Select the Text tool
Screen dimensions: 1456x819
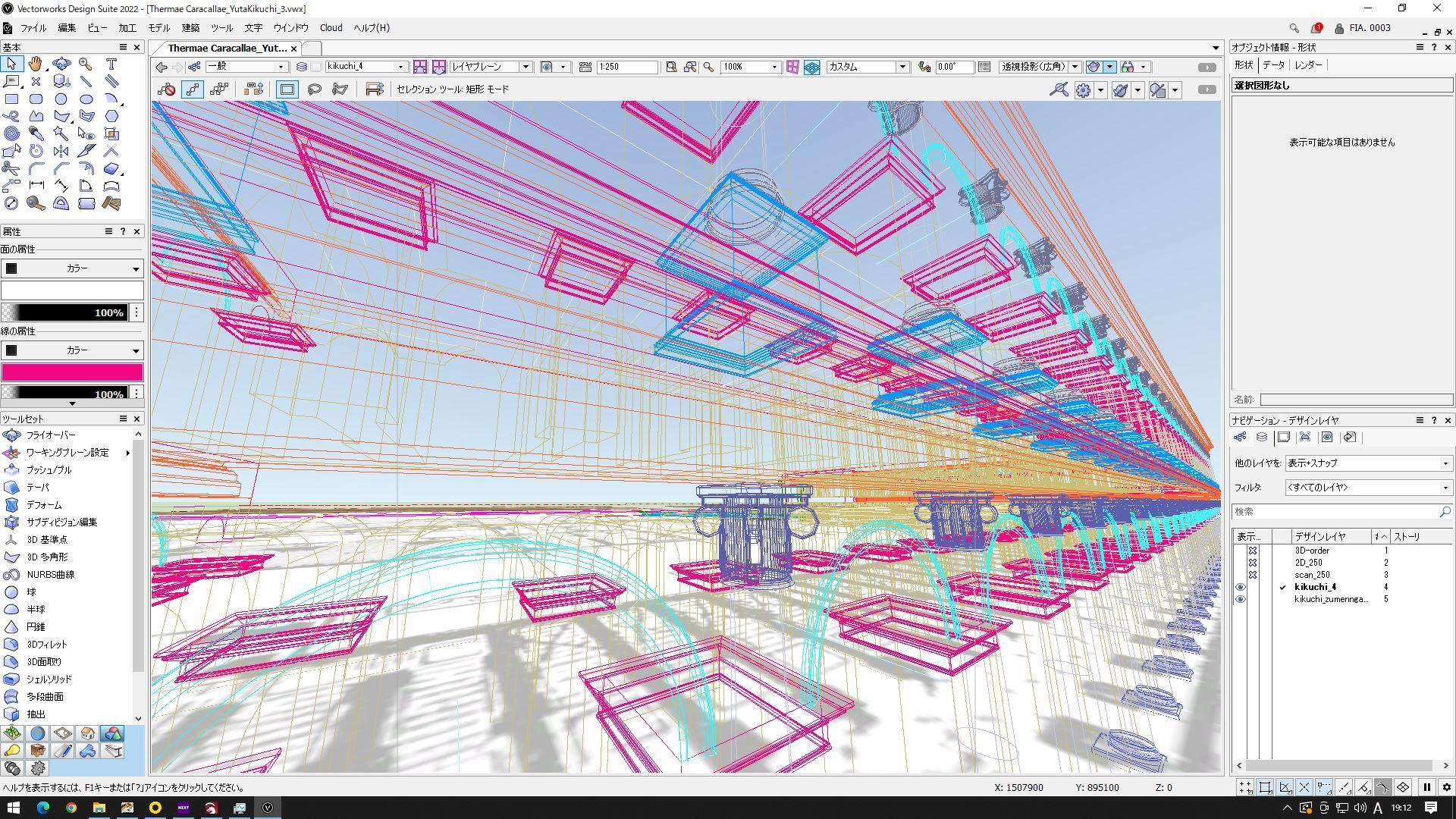pos(111,64)
